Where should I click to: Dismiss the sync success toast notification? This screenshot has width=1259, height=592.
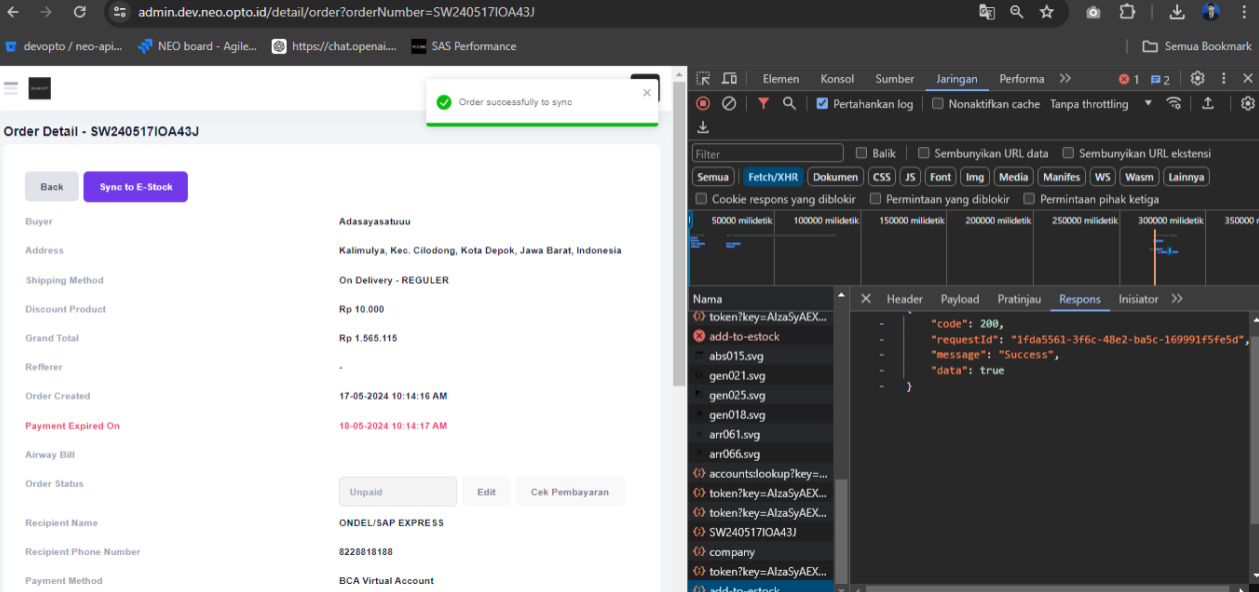pos(647,93)
